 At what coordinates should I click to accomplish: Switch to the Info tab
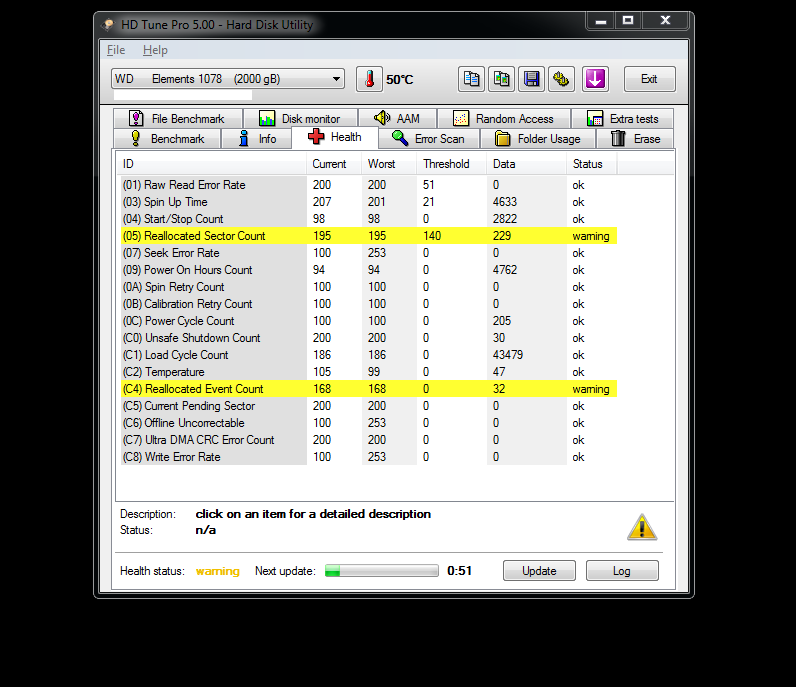[257, 139]
